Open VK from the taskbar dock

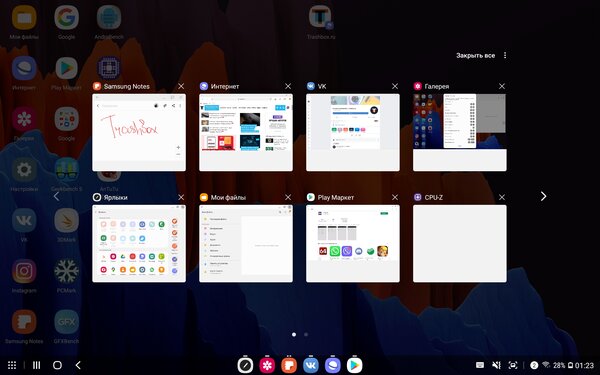311,365
